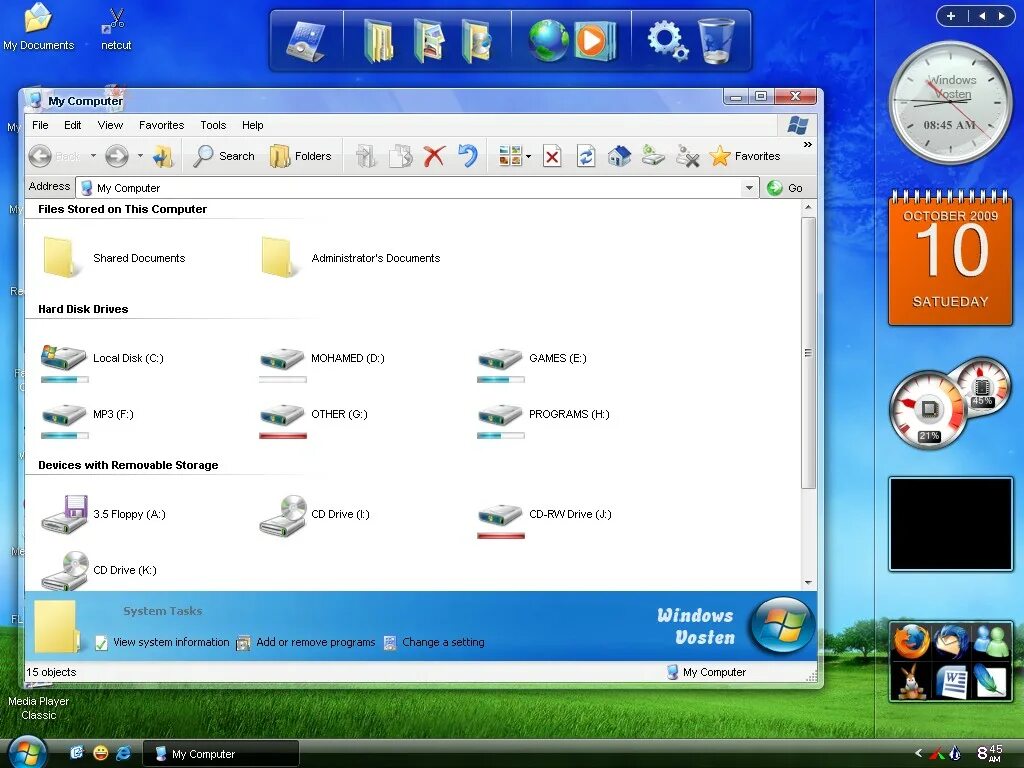Open My Documents from the desktop

[x=37, y=25]
